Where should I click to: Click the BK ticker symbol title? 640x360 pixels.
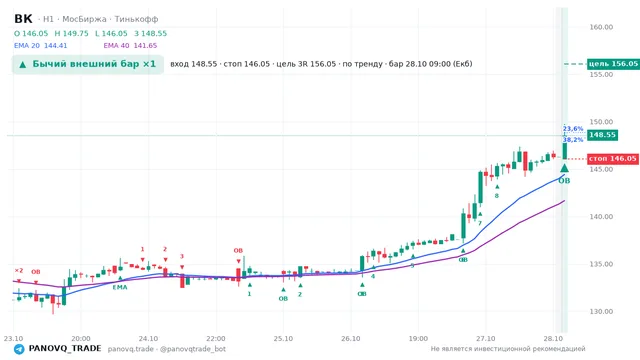tap(23, 19)
